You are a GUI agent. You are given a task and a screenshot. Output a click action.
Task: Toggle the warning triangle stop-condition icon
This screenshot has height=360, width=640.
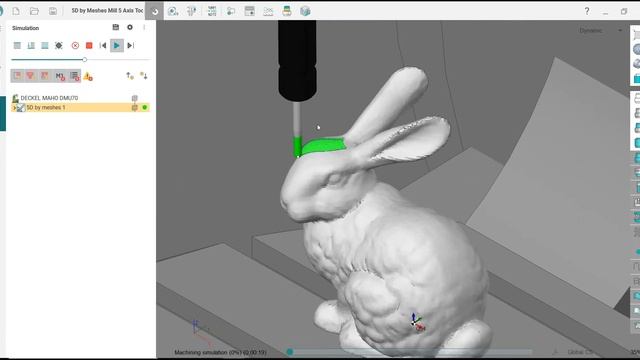coord(88,76)
